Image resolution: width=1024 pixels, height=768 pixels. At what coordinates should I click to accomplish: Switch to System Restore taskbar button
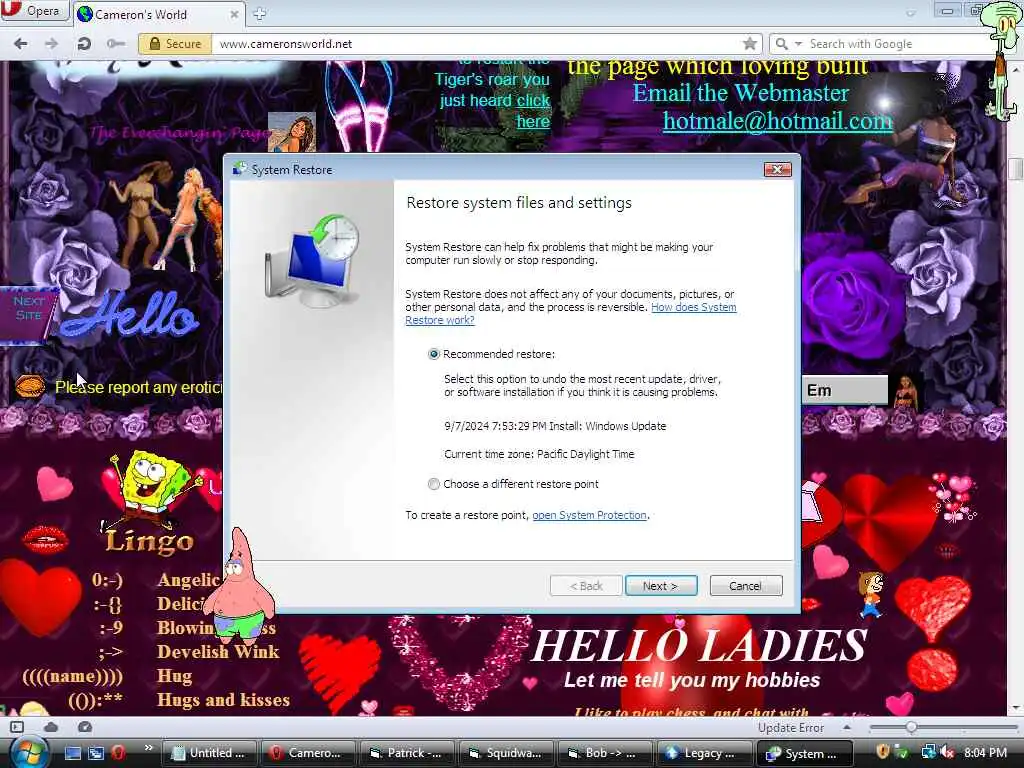coord(805,753)
